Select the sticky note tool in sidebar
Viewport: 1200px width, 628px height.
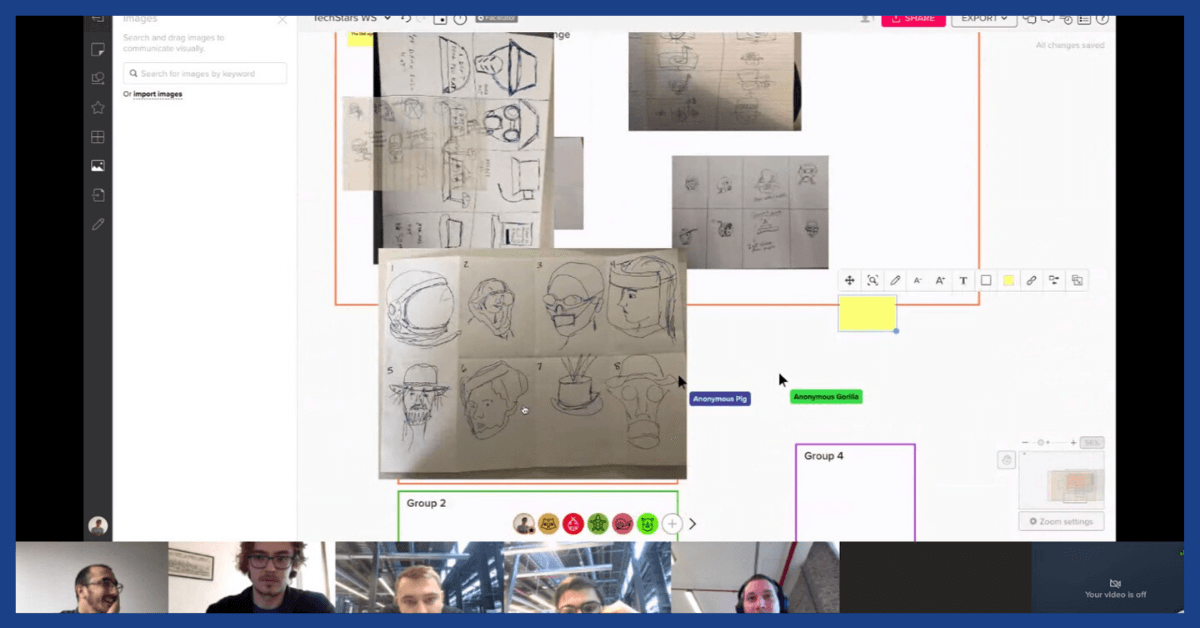pos(98,49)
